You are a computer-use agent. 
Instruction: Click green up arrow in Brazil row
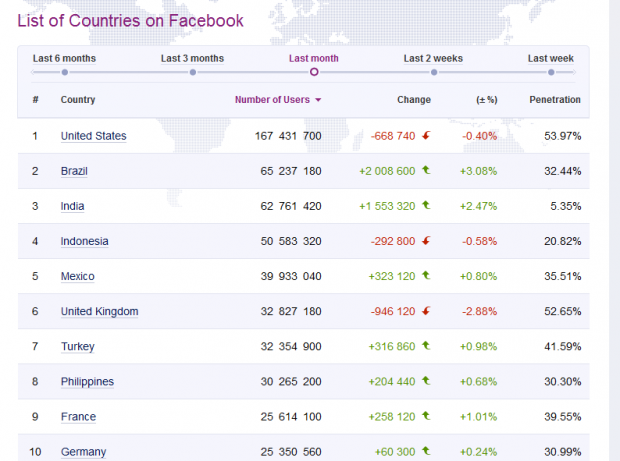tap(426, 171)
